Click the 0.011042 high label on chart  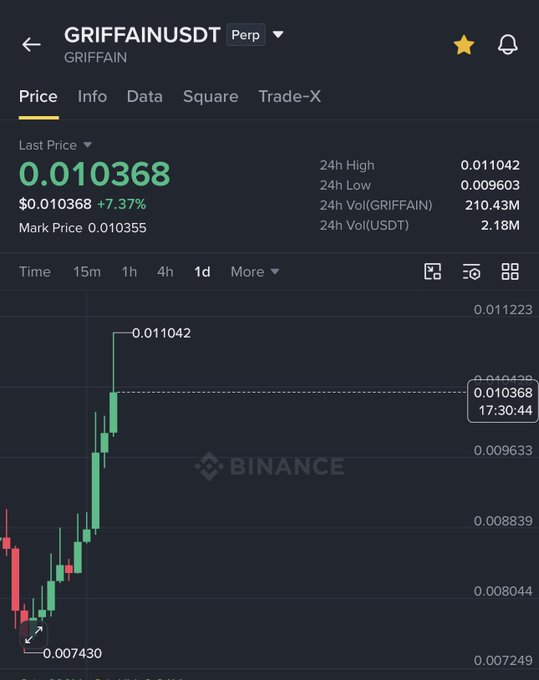(x=161, y=333)
